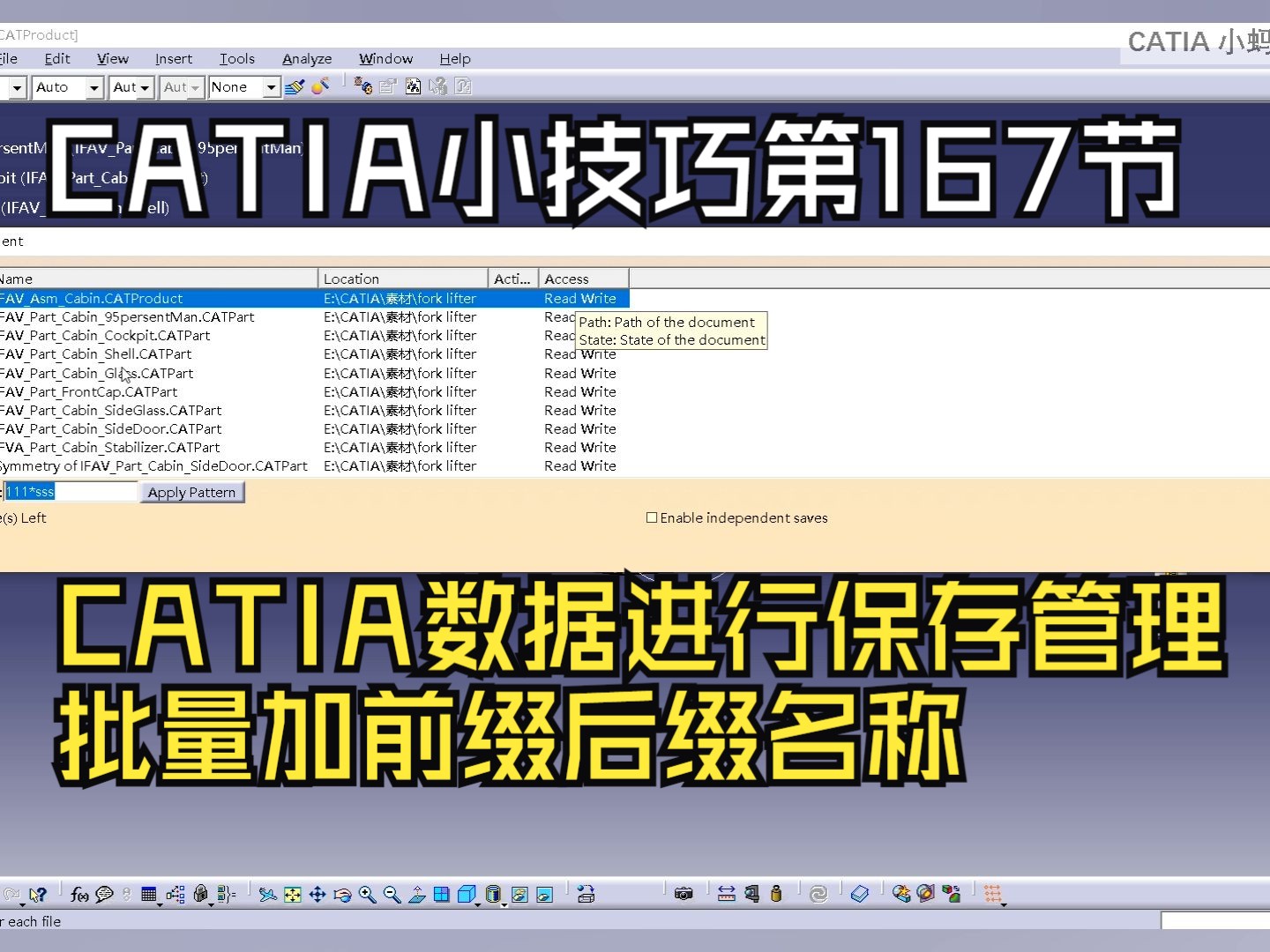
Task: Click the Zoom Out magnifier
Action: [392, 895]
